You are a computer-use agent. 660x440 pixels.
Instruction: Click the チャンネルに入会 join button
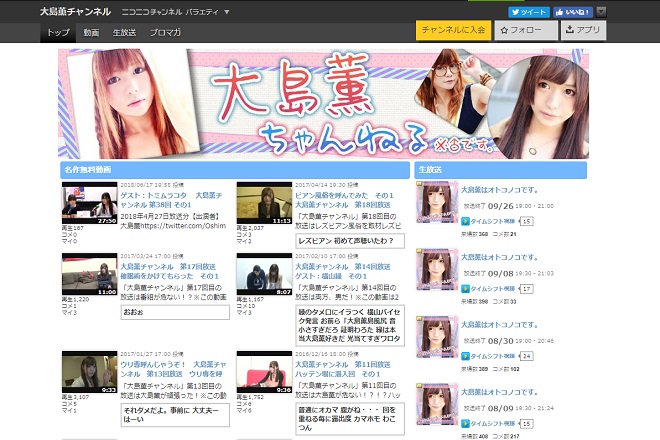[x=453, y=30]
